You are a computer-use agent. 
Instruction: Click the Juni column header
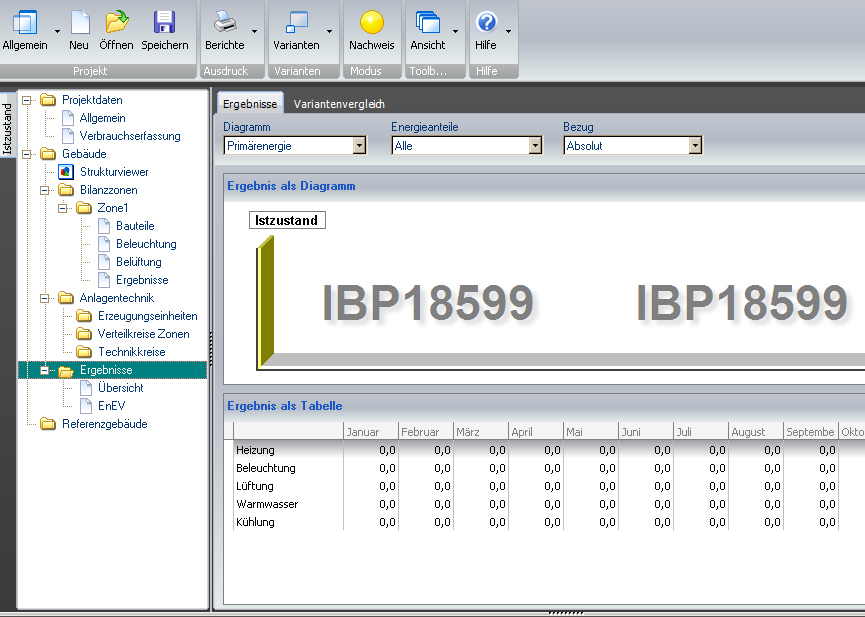646,432
